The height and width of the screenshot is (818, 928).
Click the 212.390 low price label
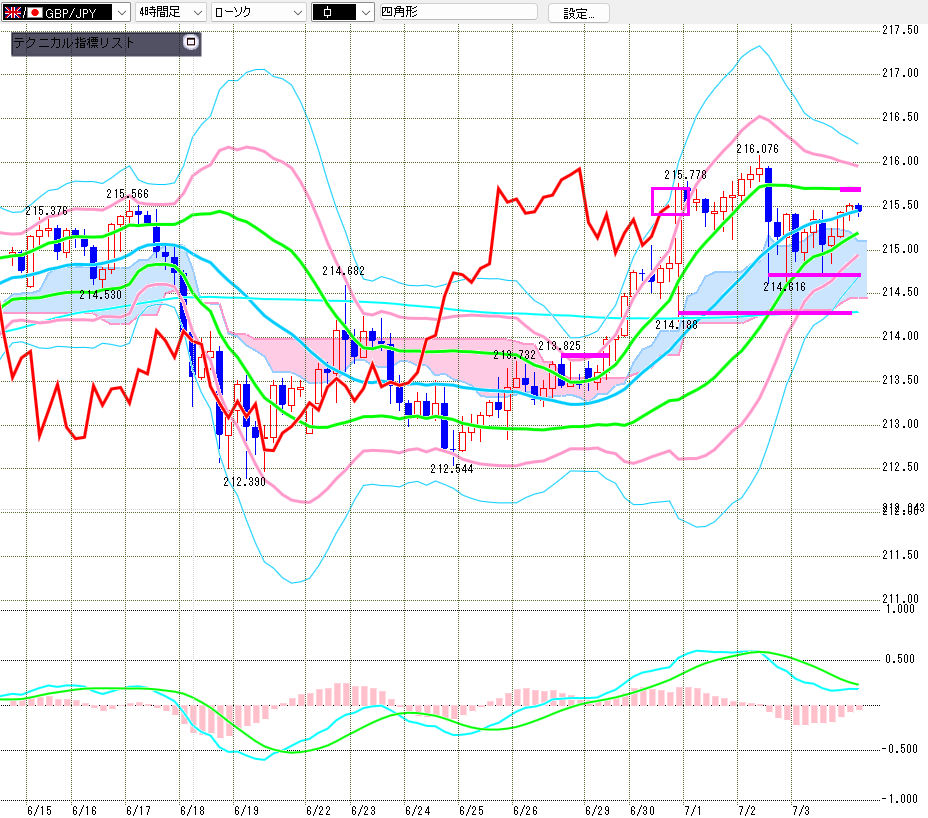[x=244, y=482]
